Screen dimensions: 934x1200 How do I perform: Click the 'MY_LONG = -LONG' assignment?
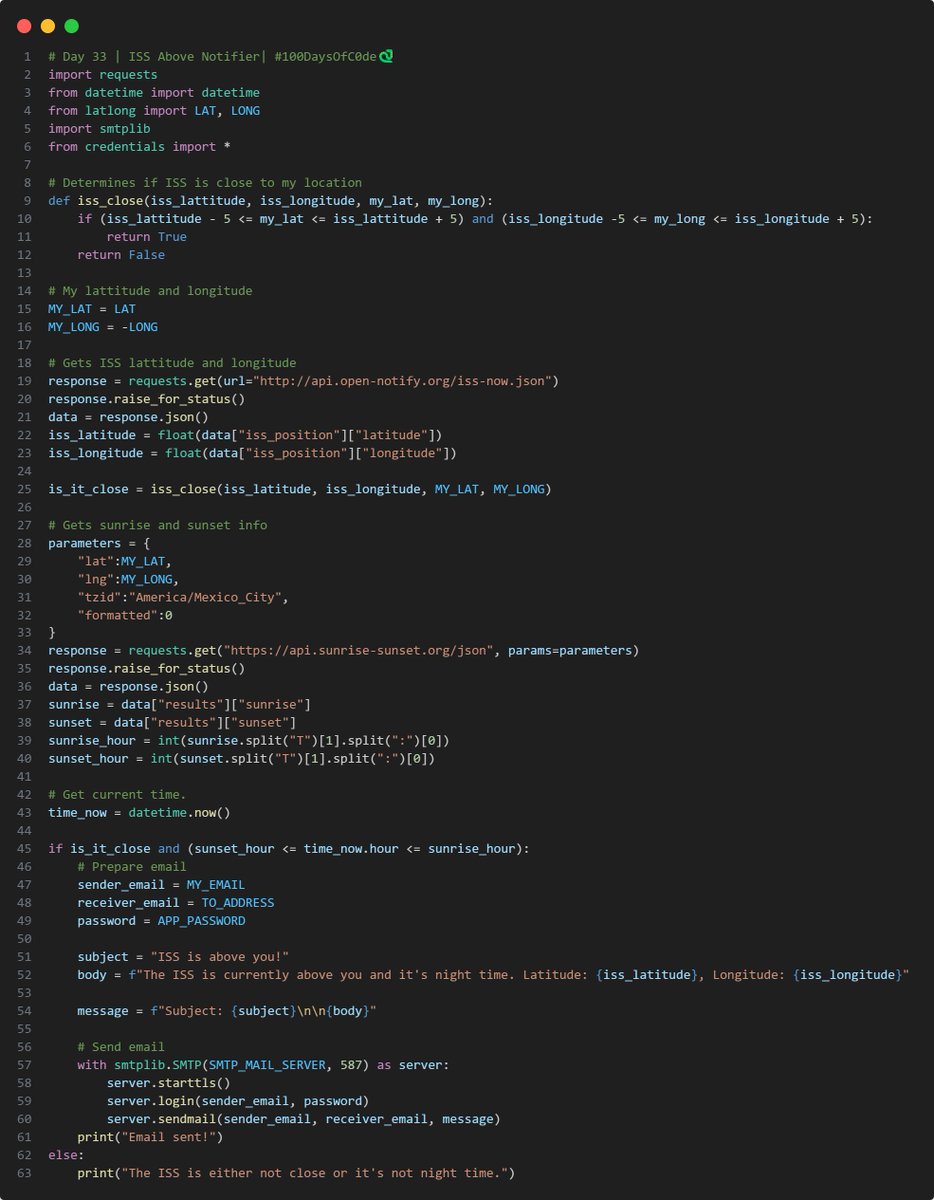coord(103,327)
